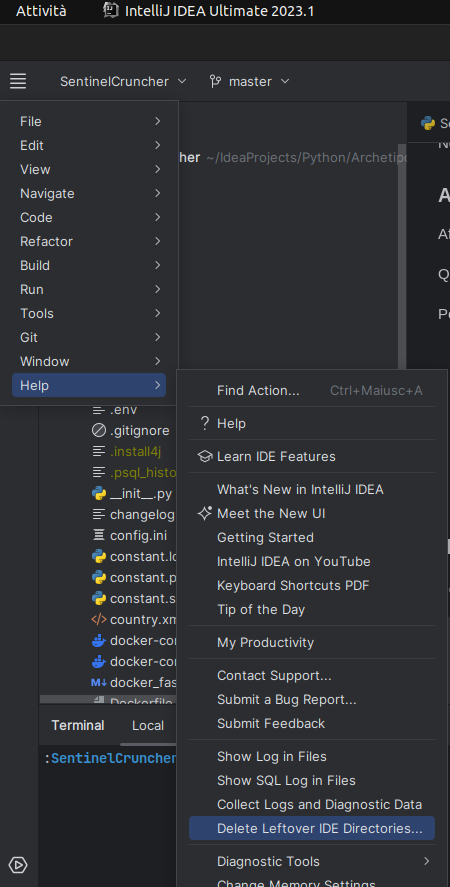Open Keyboard Shortcuts PDF
The width and height of the screenshot is (450, 887).
click(x=312, y=585)
